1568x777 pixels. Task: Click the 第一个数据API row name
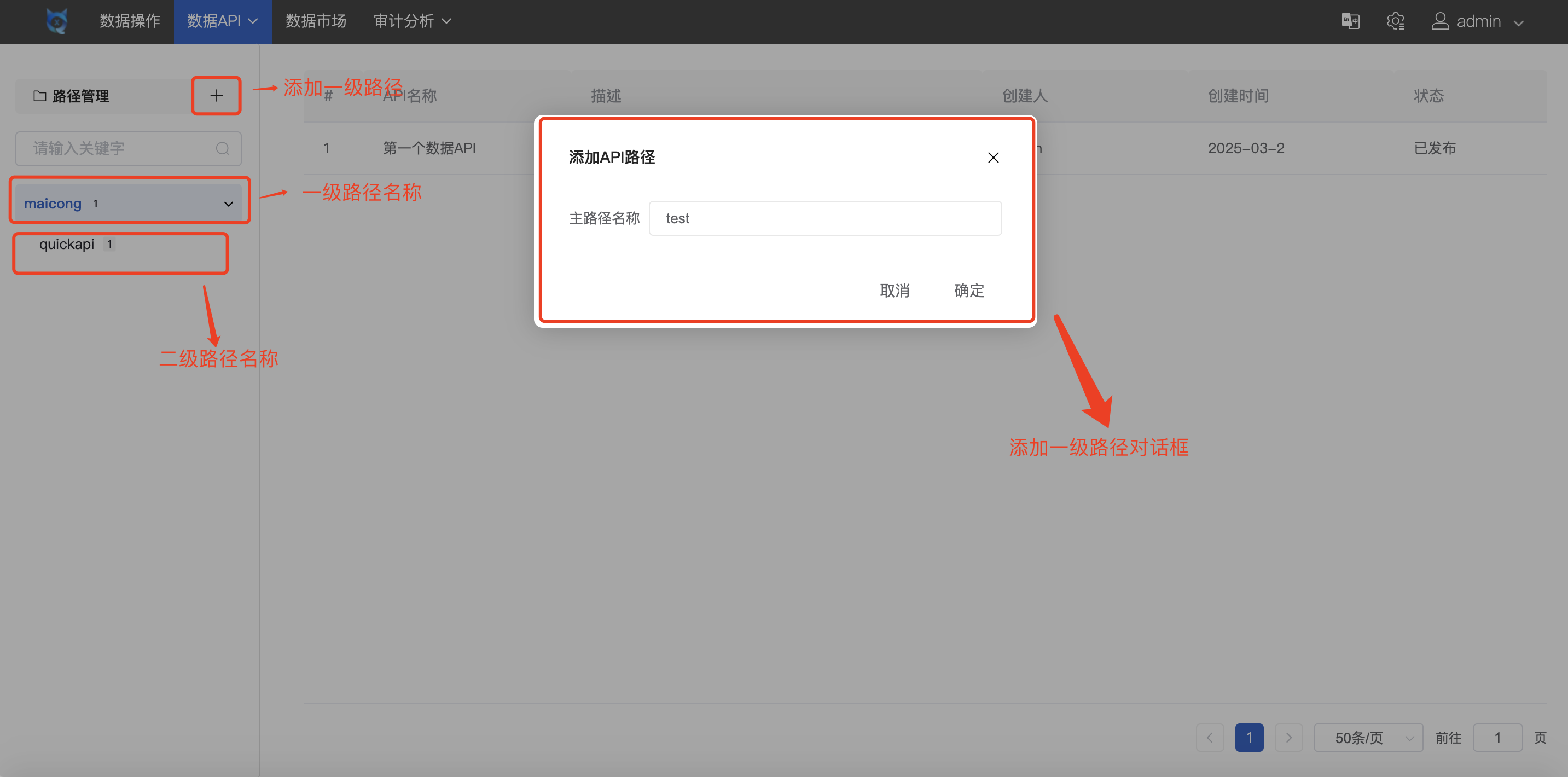pos(429,149)
